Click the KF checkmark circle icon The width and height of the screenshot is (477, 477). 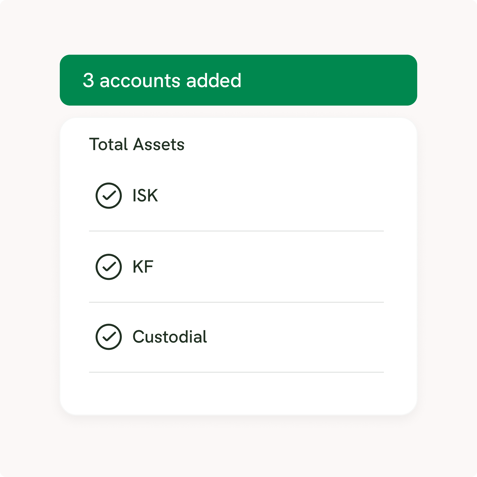coord(108,267)
